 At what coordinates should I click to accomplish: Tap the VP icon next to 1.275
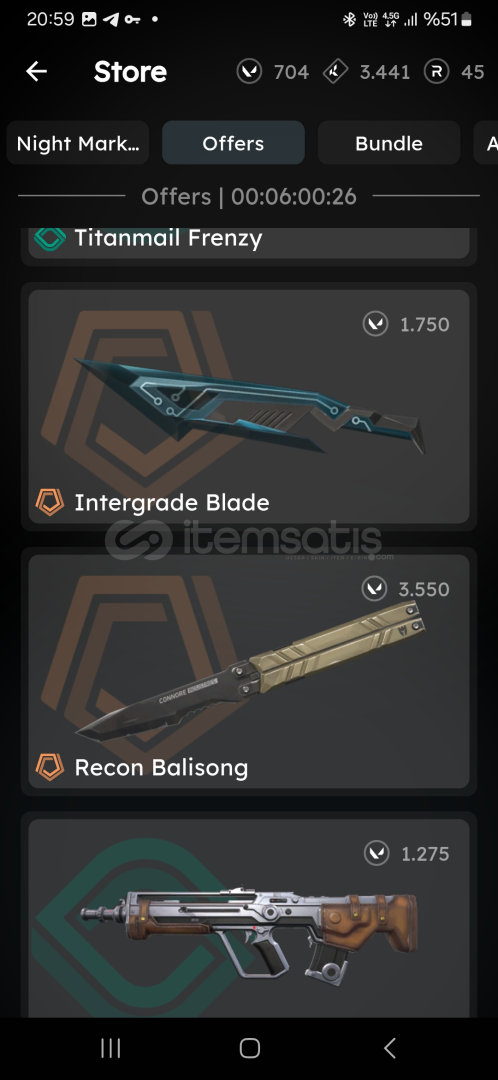[x=377, y=854]
